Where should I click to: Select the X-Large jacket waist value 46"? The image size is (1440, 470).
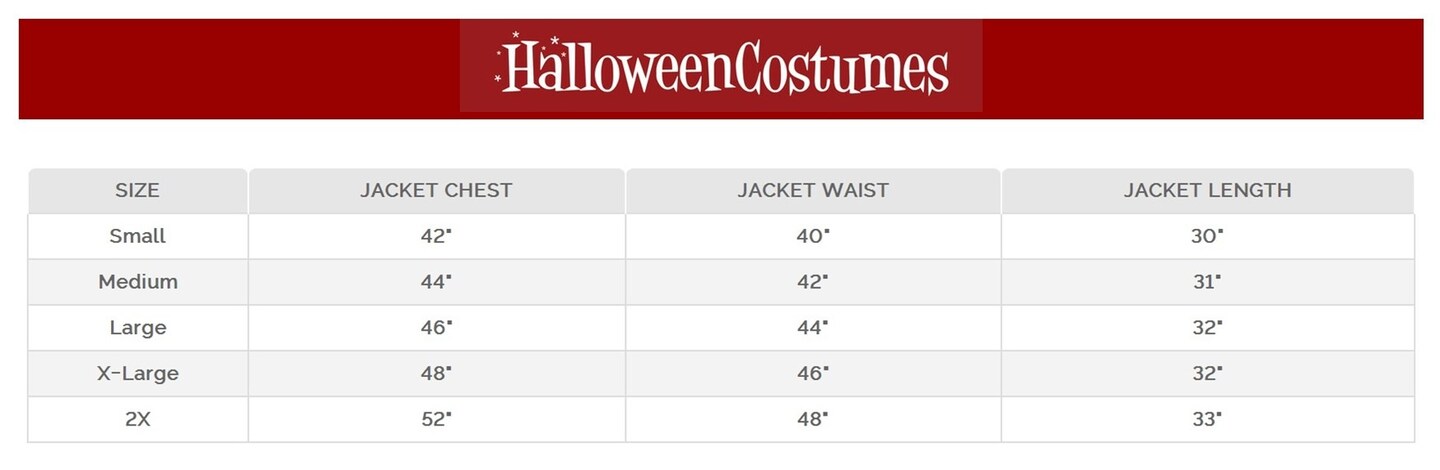813,374
